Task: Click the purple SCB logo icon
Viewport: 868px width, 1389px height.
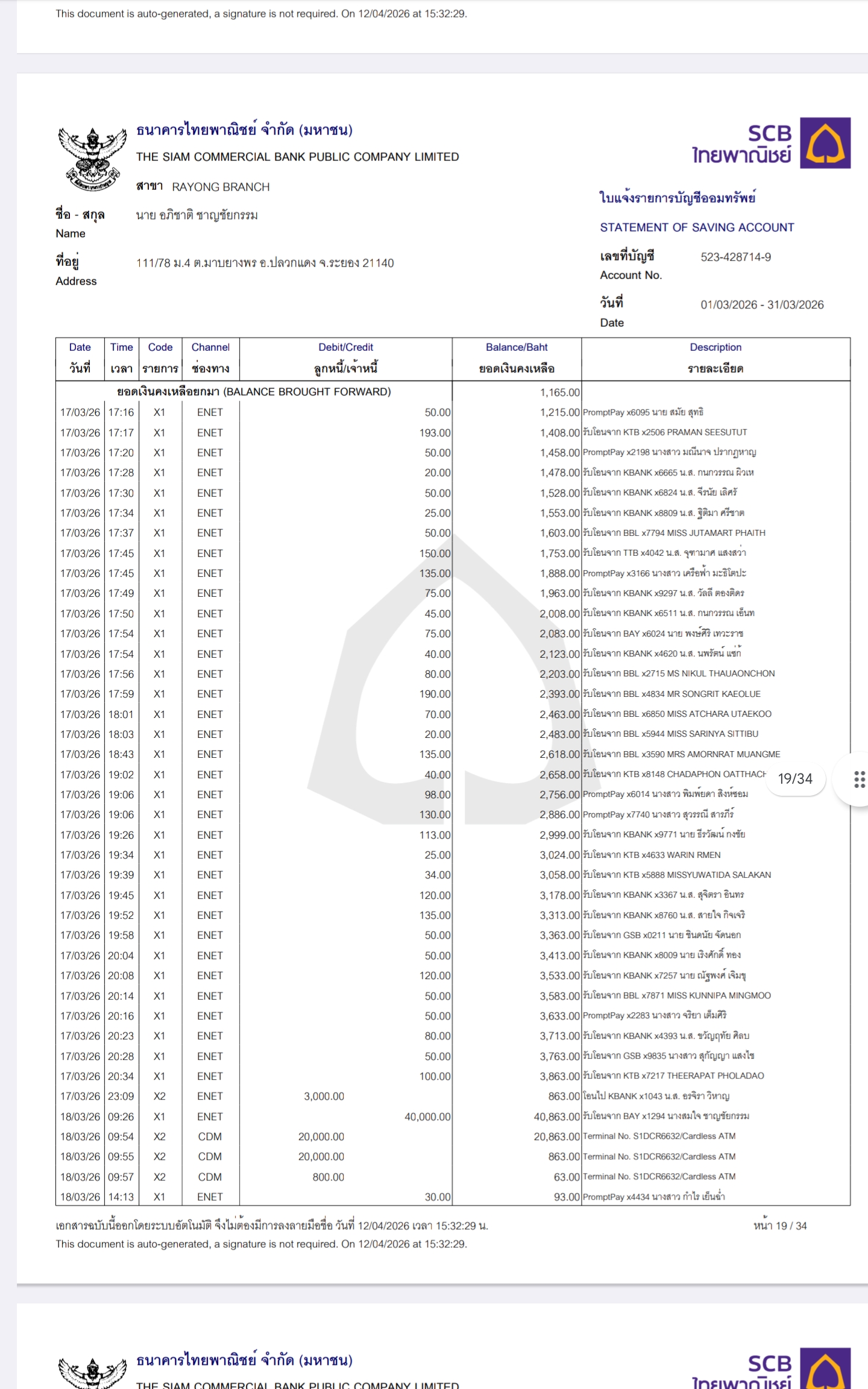Action: click(x=825, y=143)
